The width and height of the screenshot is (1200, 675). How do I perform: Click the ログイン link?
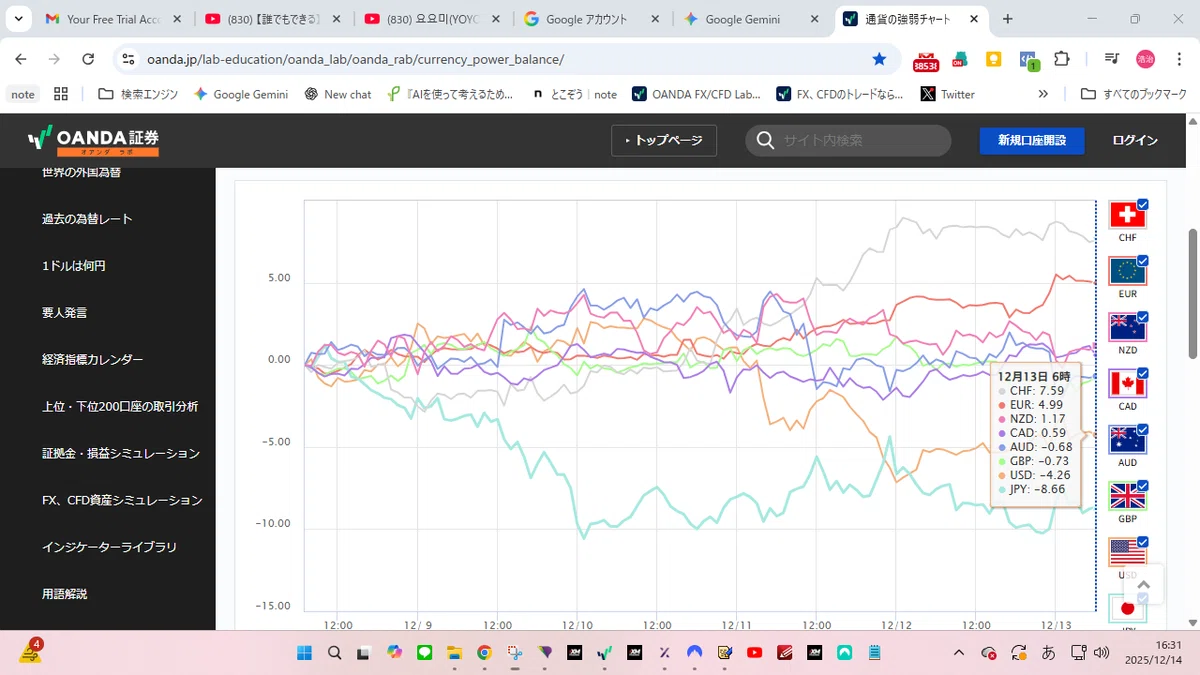pyautogui.click(x=1135, y=141)
